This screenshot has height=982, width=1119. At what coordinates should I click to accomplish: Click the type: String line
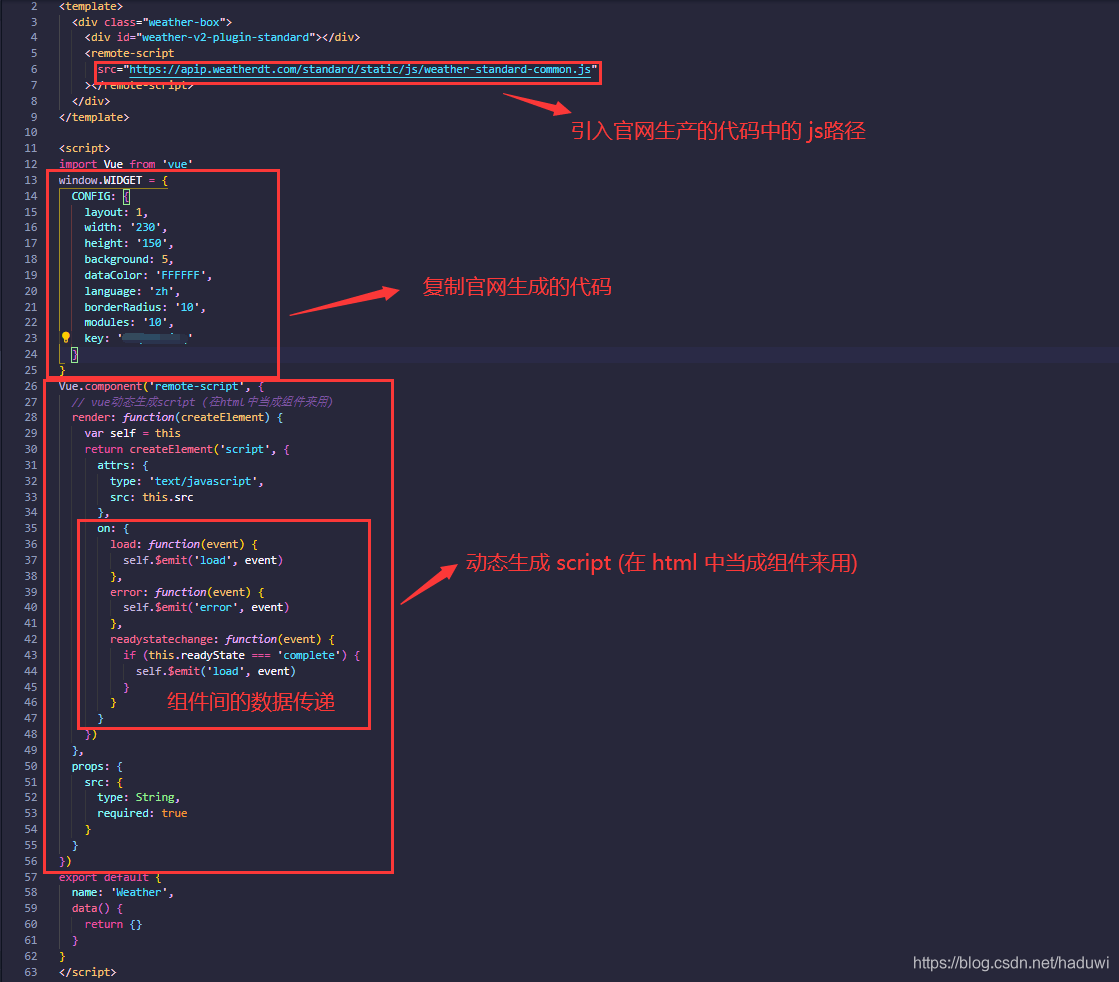click(138, 797)
